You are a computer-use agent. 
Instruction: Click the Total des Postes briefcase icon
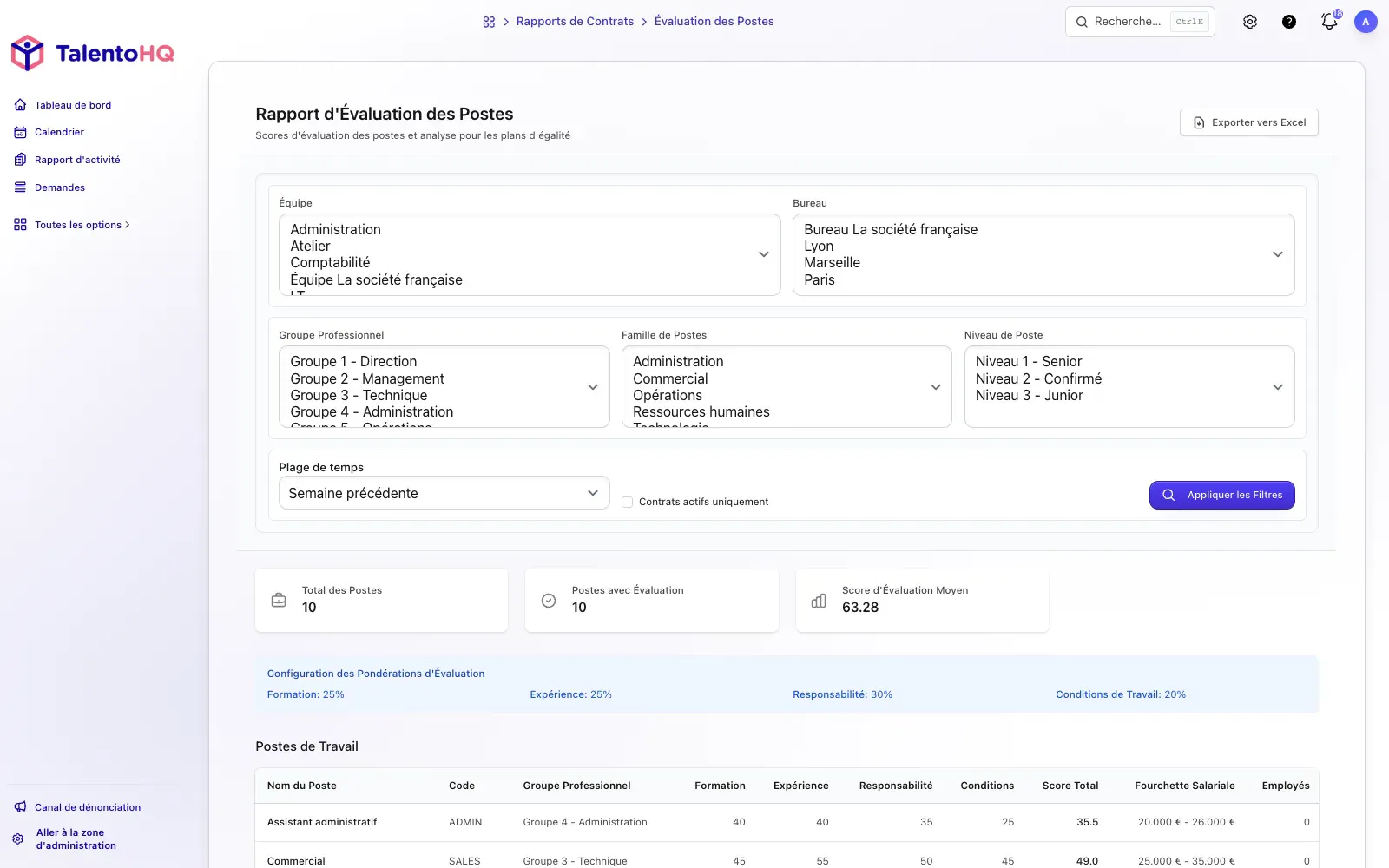pos(279,600)
